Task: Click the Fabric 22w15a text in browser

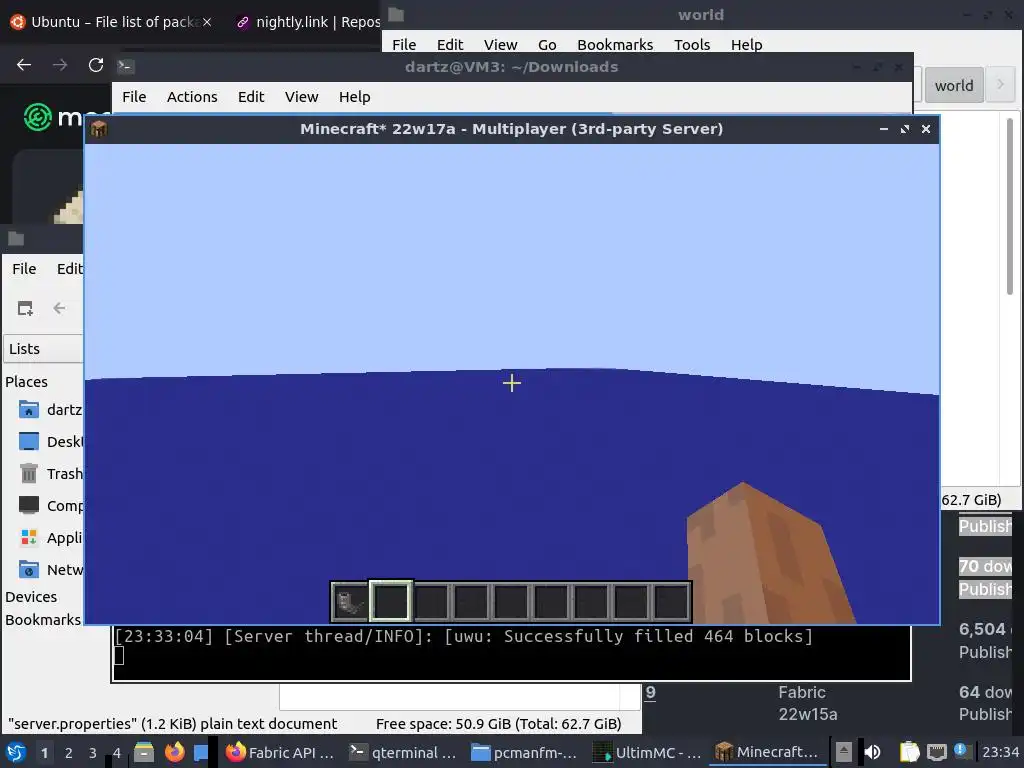Action: (807, 703)
